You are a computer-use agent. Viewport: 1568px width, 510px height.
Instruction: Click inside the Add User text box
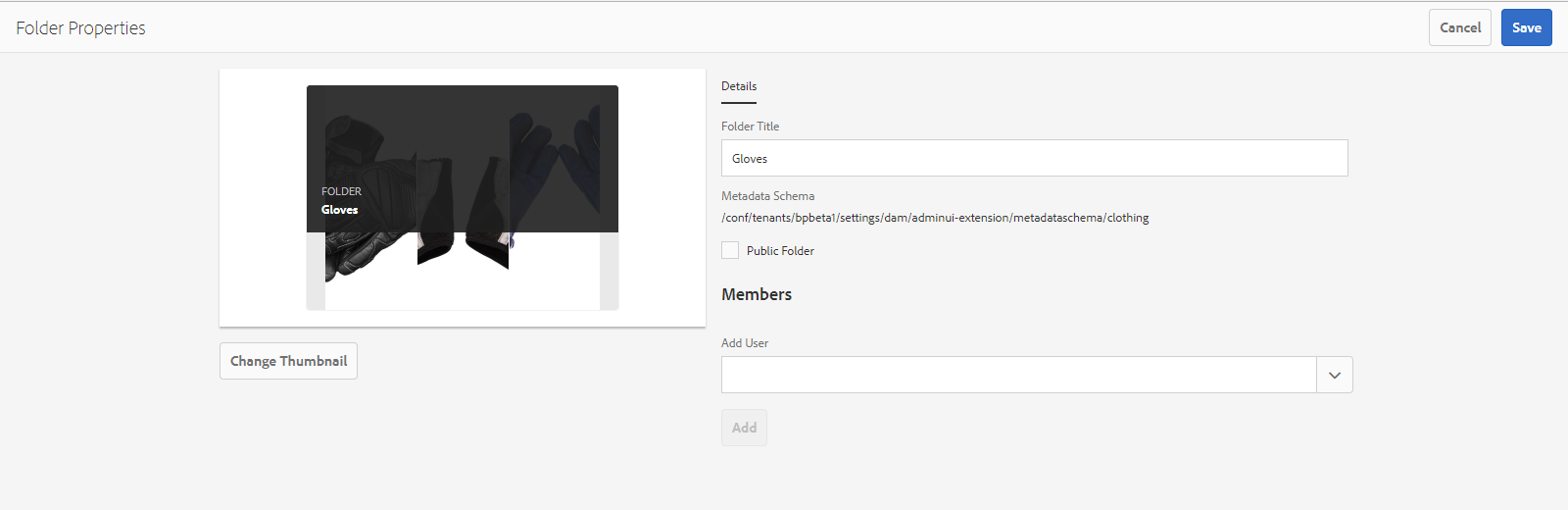coord(1019,375)
